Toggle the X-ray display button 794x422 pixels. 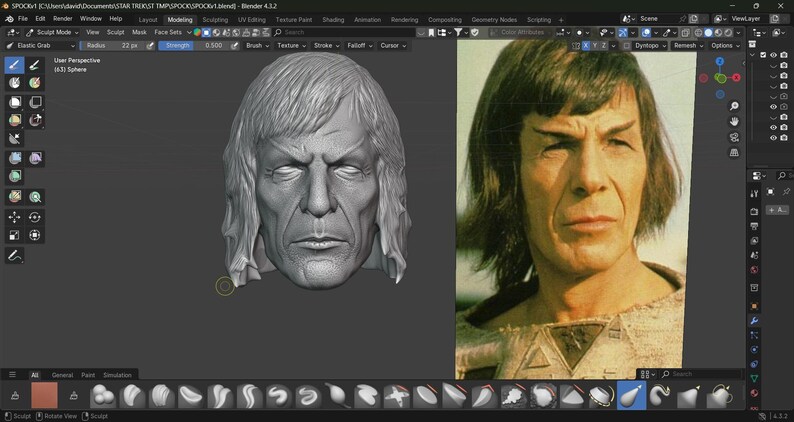(685, 32)
